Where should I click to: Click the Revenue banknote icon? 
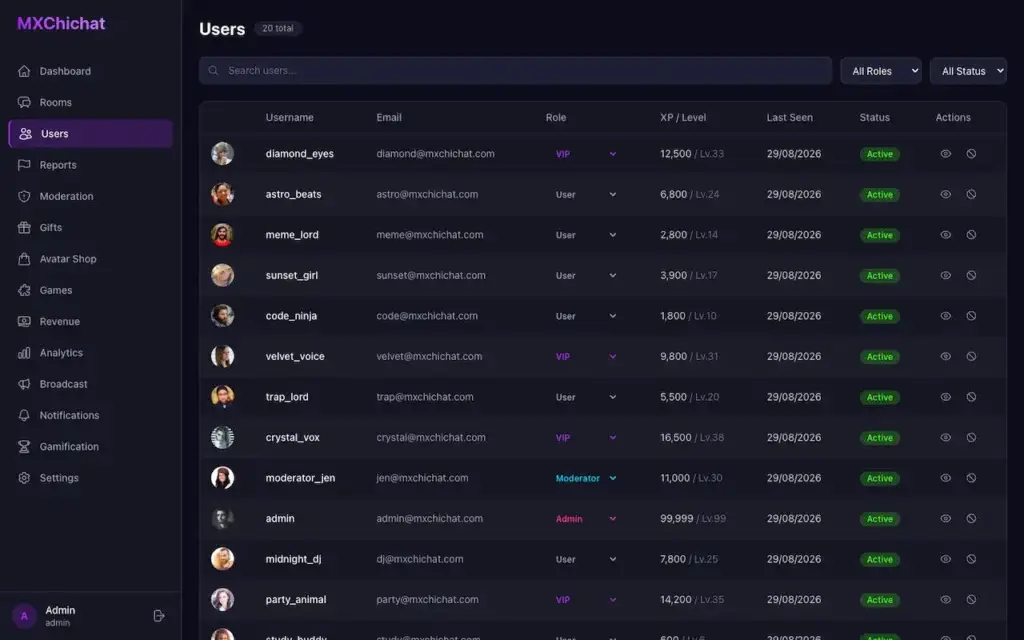click(24, 322)
